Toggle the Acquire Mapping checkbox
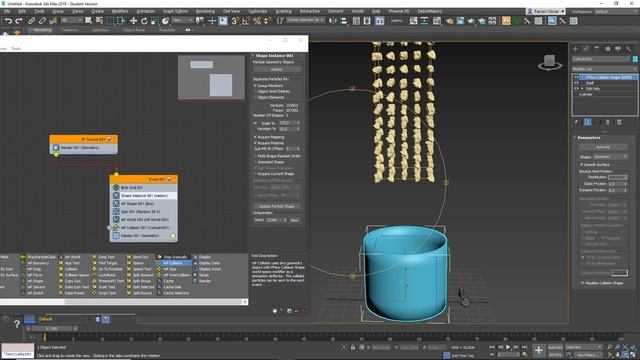The image size is (640, 360). click(256, 137)
